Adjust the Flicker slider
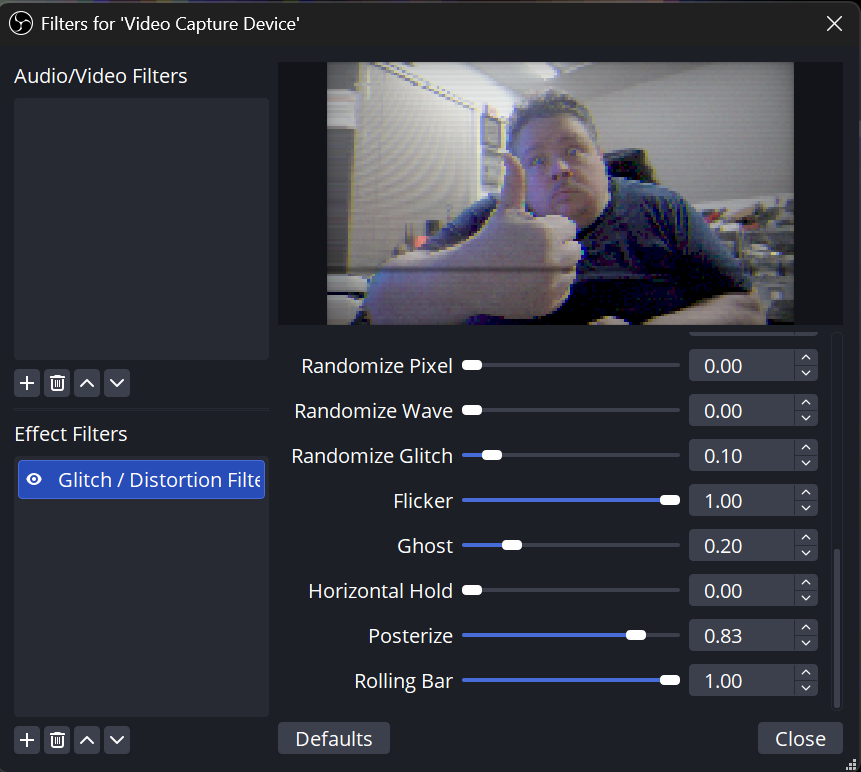Image resolution: width=861 pixels, height=772 pixels. pyautogui.click(x=571, y=500)
